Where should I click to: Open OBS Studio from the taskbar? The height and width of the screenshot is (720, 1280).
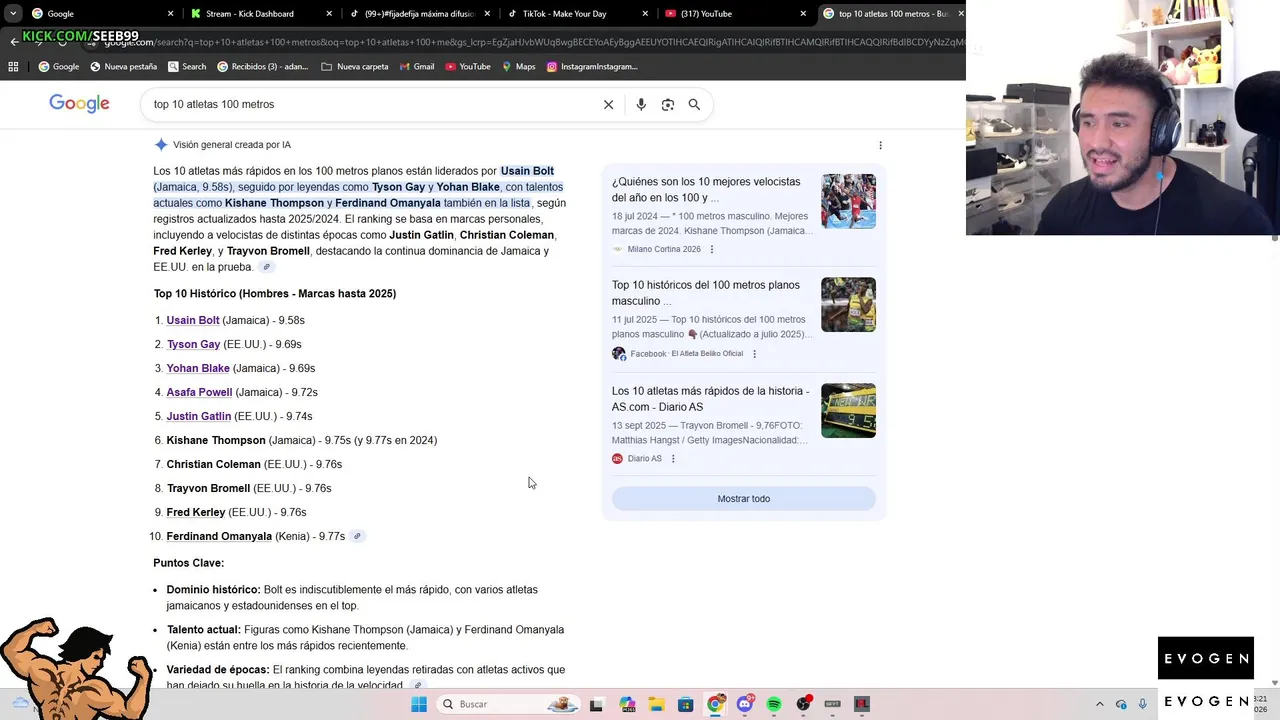coord(803,704)
